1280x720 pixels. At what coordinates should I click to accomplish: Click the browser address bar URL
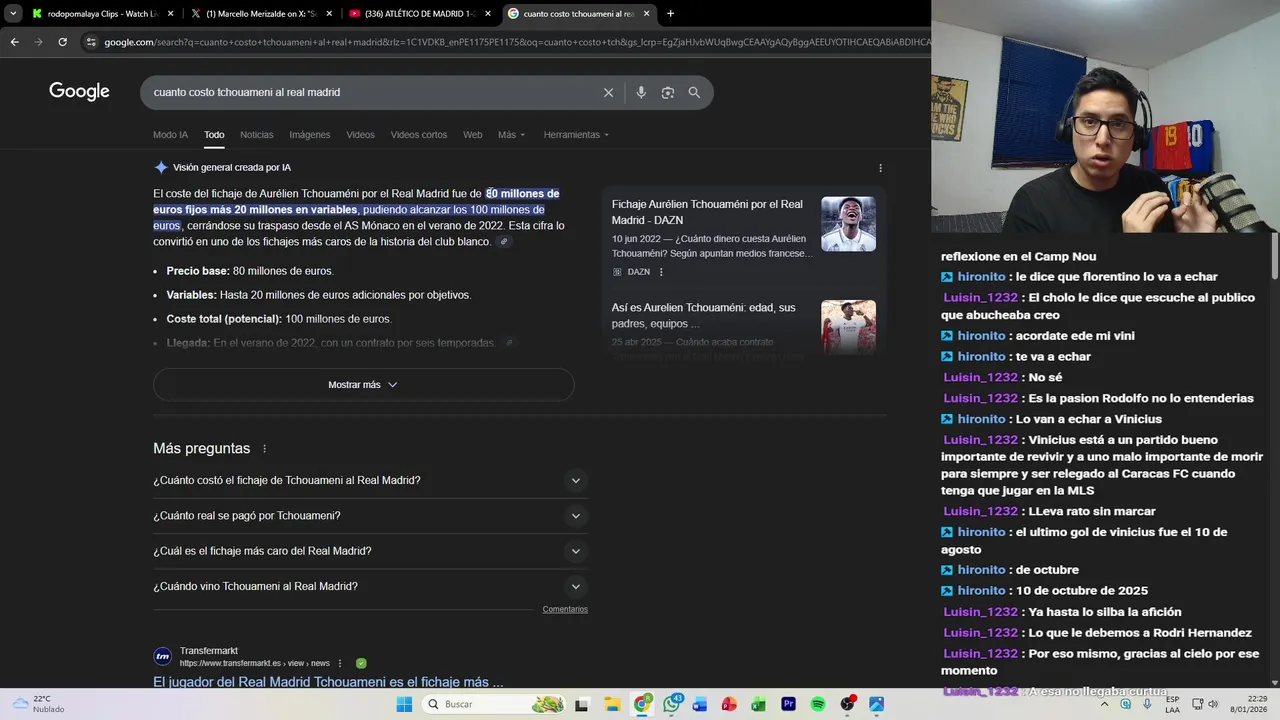[515, 42]
